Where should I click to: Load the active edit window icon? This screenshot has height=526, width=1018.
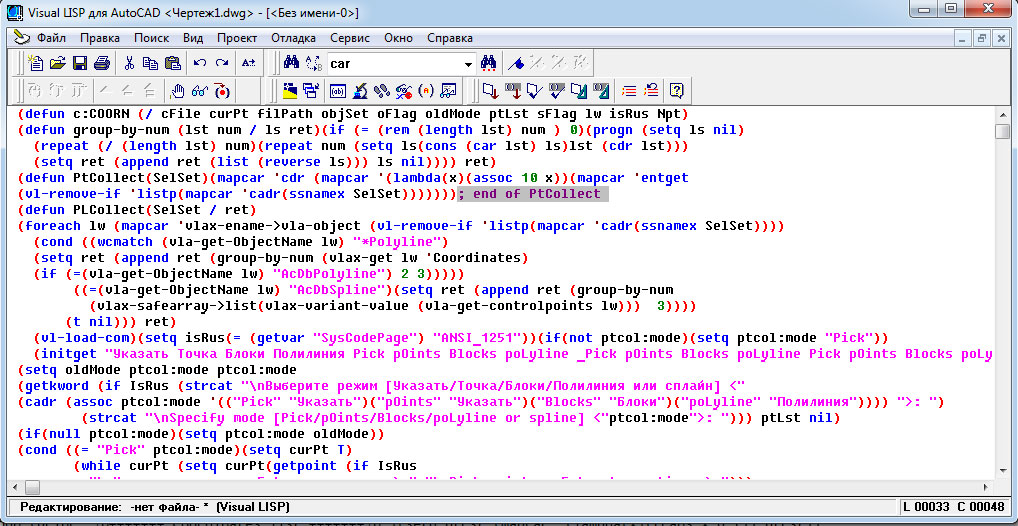click(x=491, y=90)
